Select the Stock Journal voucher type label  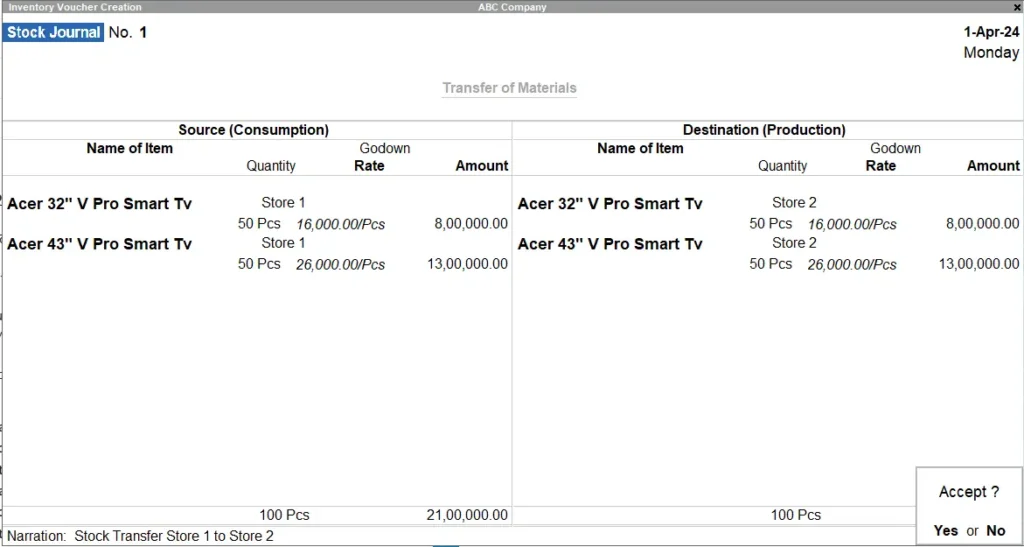54,32
